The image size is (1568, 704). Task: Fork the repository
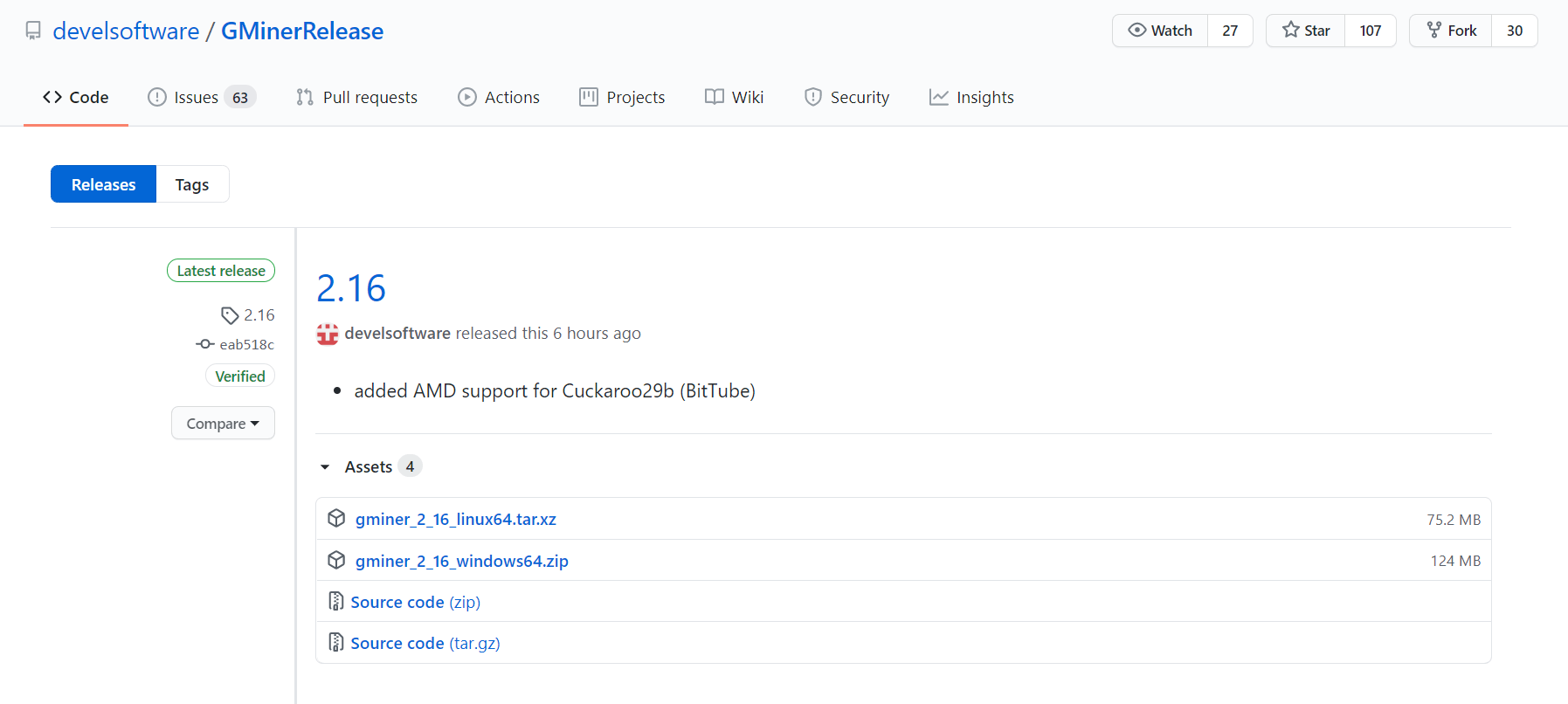point(1451,31)
